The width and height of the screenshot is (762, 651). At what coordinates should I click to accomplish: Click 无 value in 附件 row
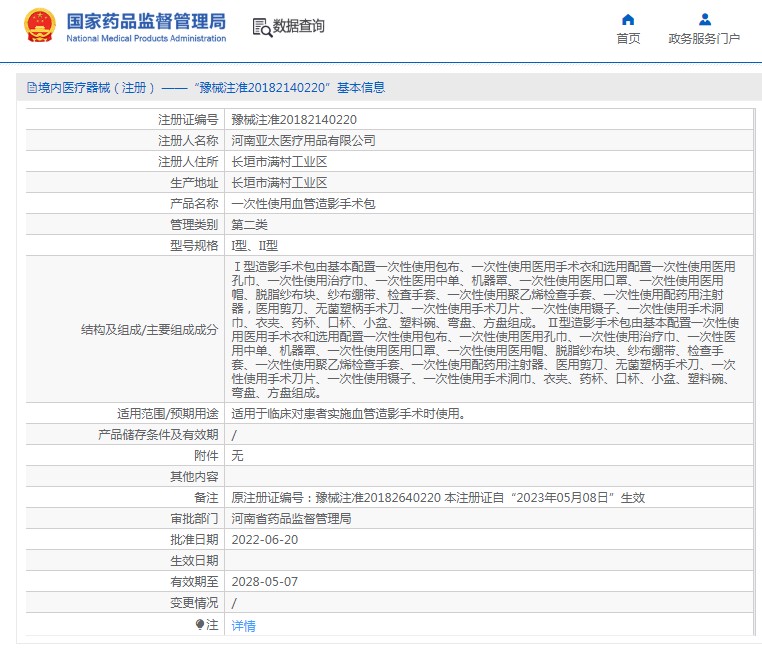[237, 455]
